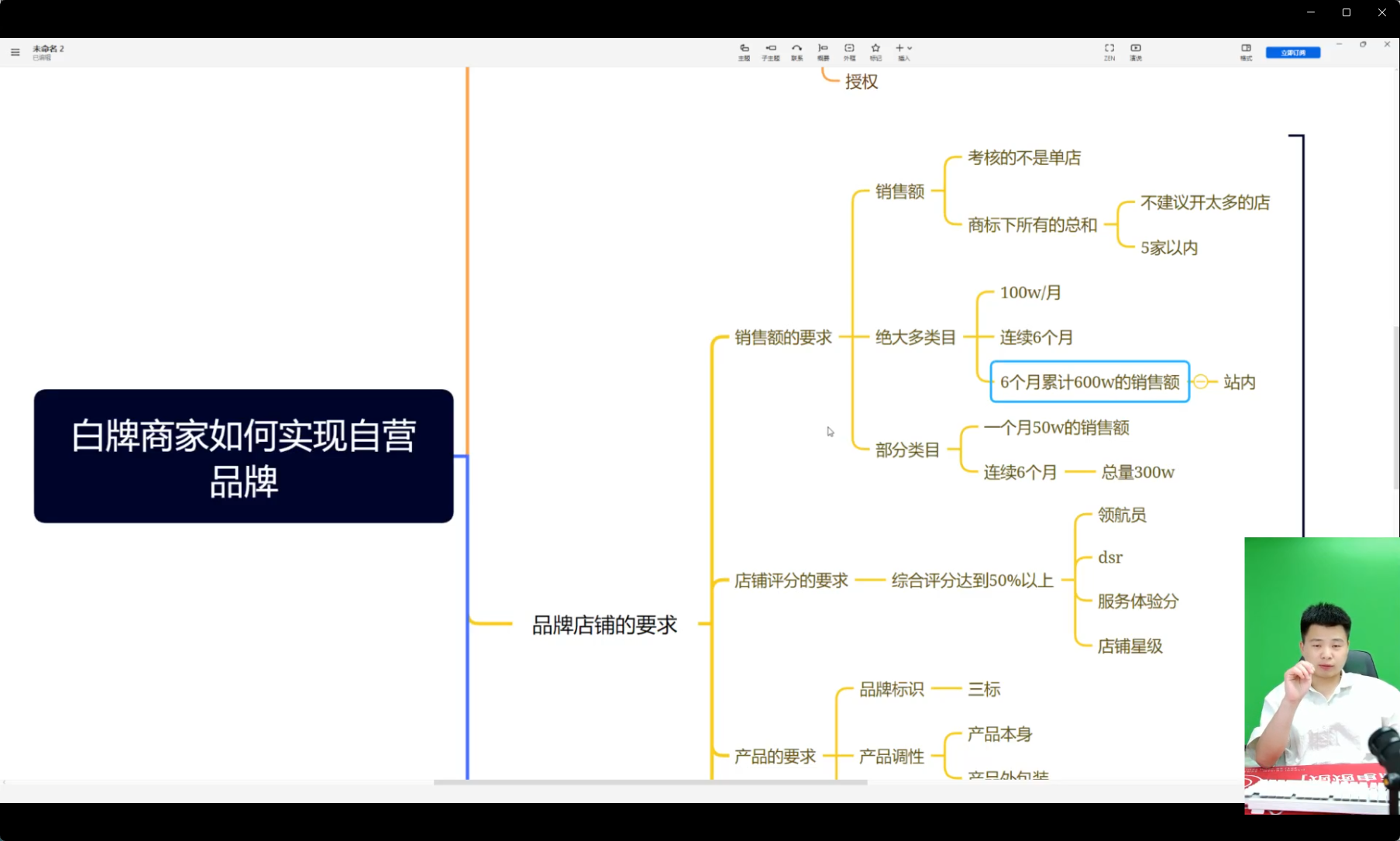Add a subtopic with the 子主题 icon

(770, 51)
